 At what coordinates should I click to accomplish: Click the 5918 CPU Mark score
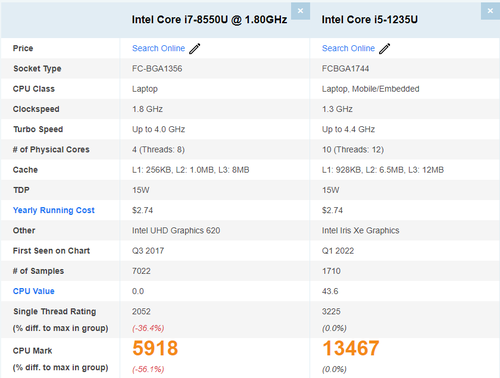(x=155, y=348)
